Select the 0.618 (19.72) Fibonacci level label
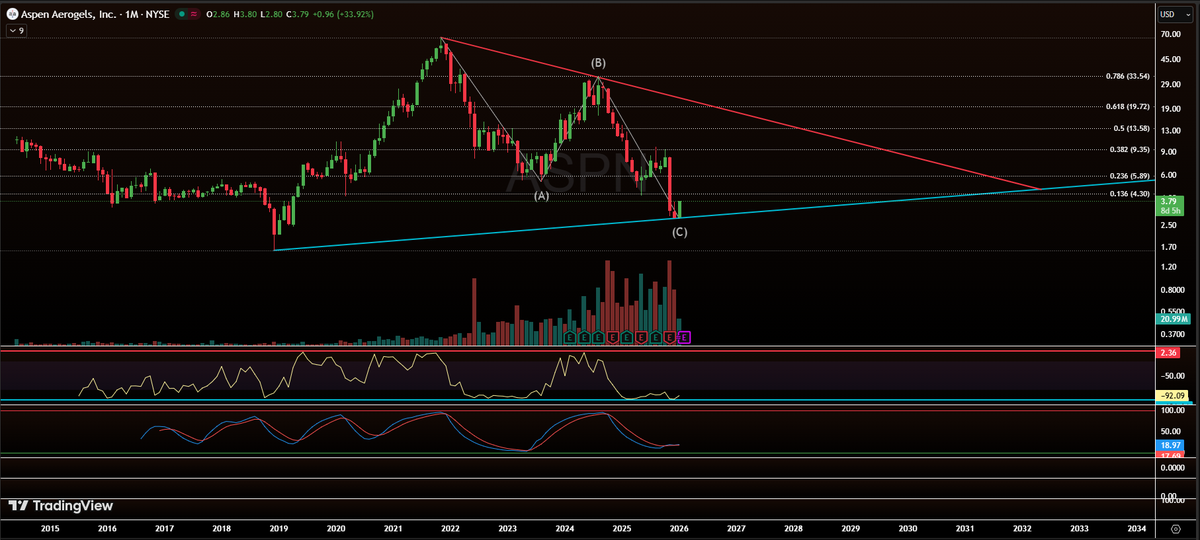Image resolution: width=1200 pixels, height=540 pixels. [x=1126, y=106]
